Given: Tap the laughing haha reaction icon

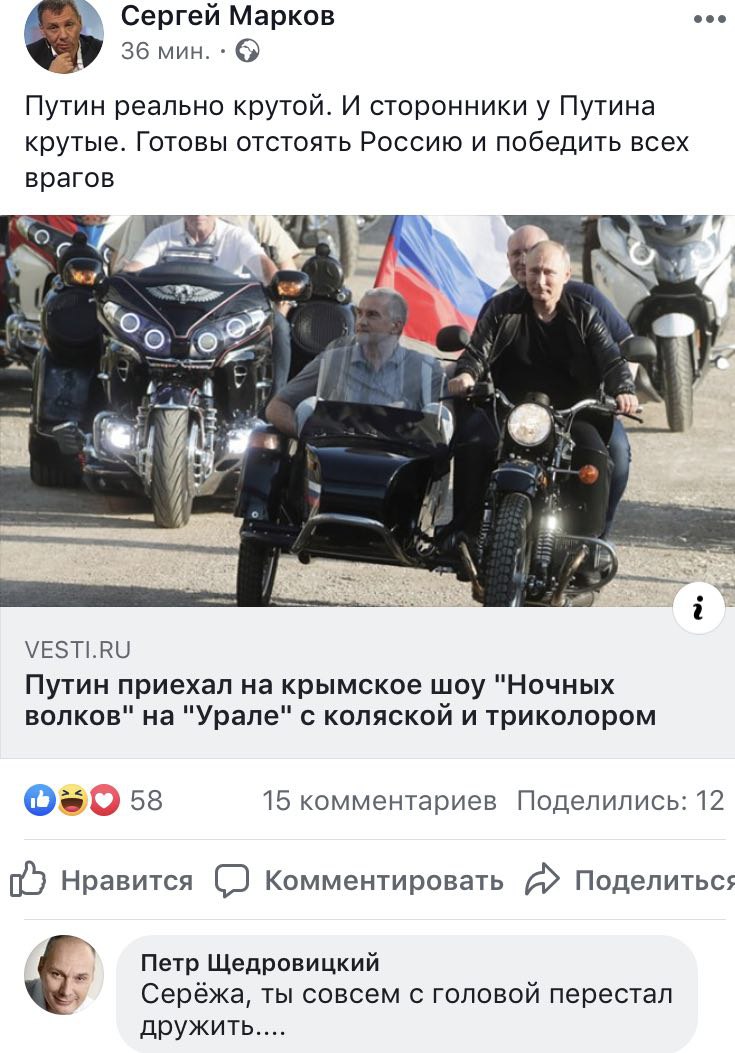Looking at the screenshot, I should [x=72, y=800].
